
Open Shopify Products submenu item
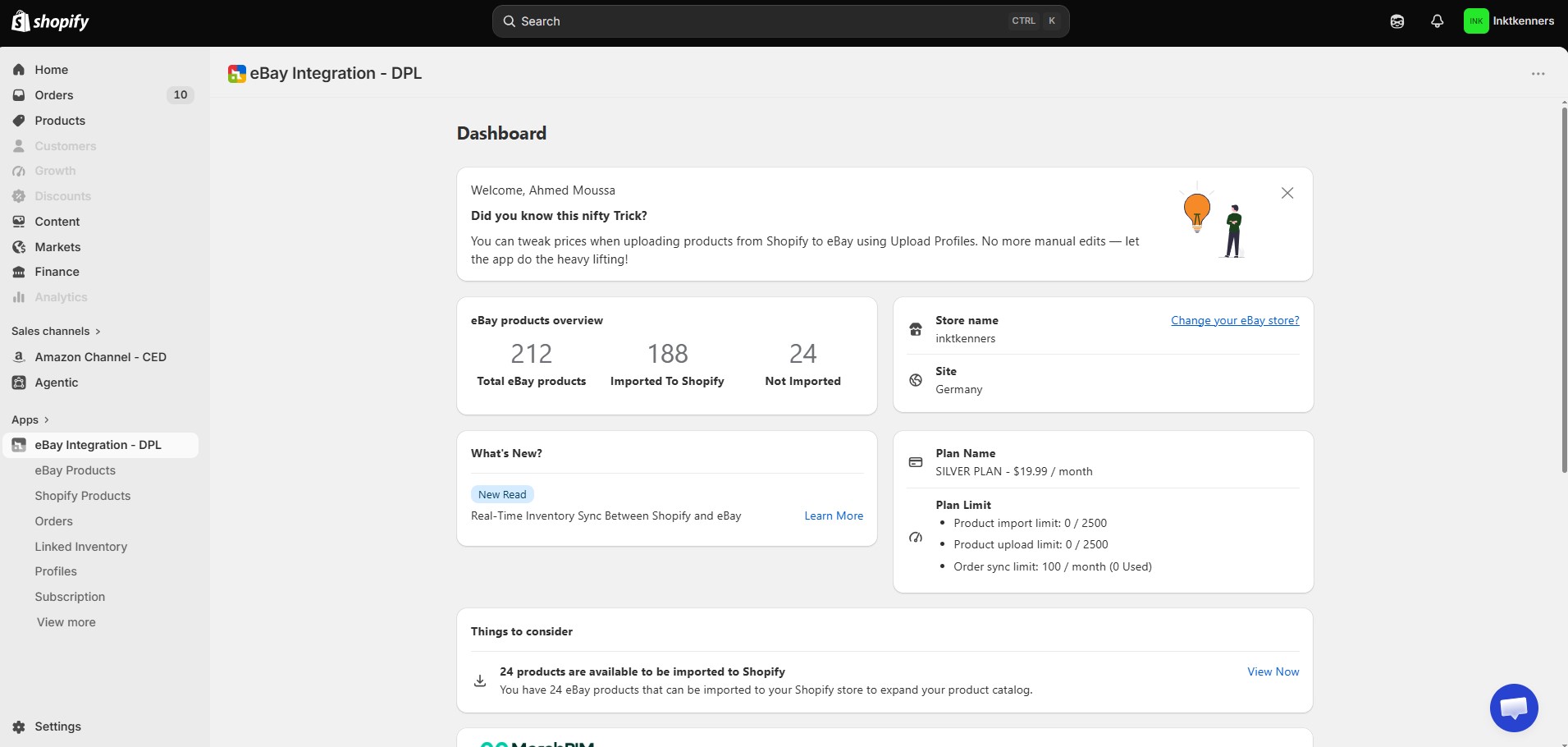point(82,496)
